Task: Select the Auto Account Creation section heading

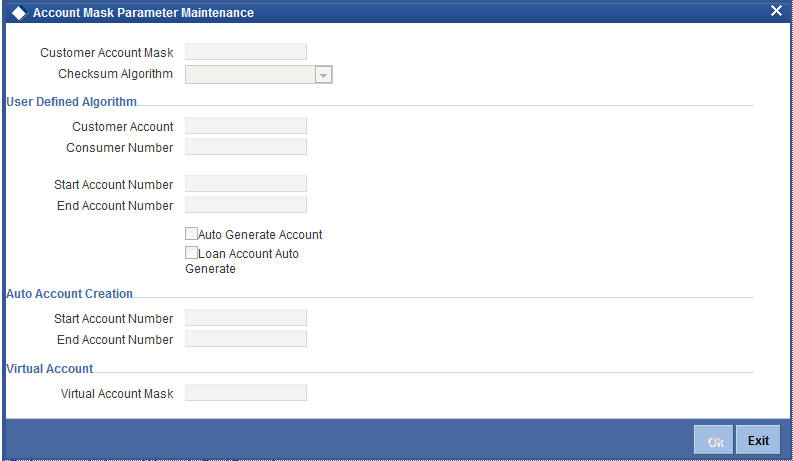Action: [69, 294]
